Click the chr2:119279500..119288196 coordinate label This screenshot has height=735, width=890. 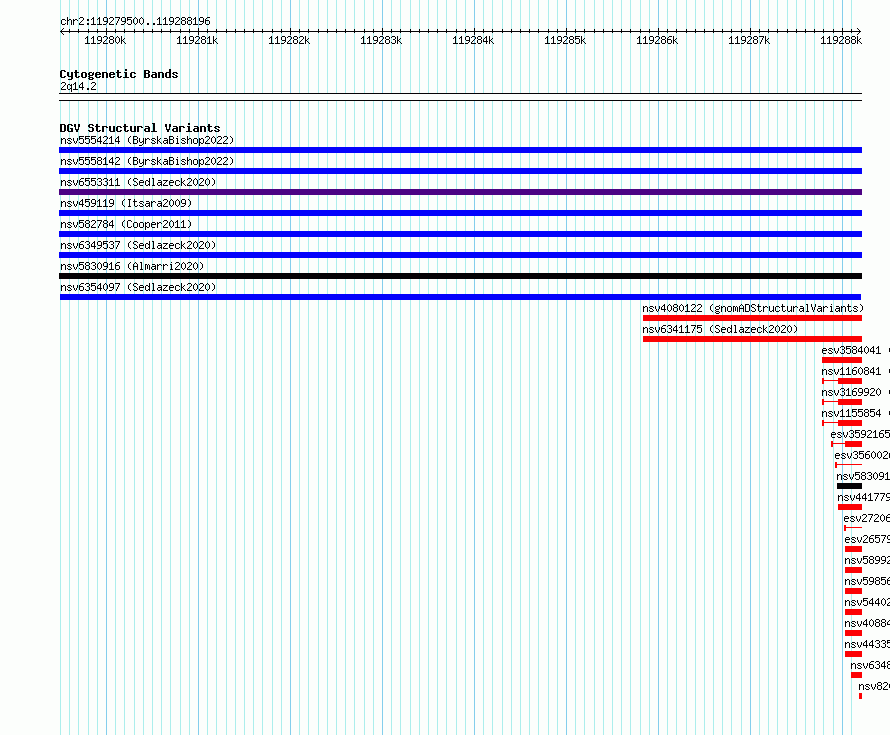[135, 21]
